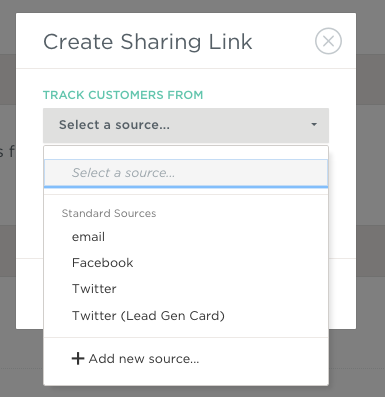The height and width of the screenshot is (397, 385).
Task: Click the grey overlay left of the dialog
Action: (x=8, y=200)
